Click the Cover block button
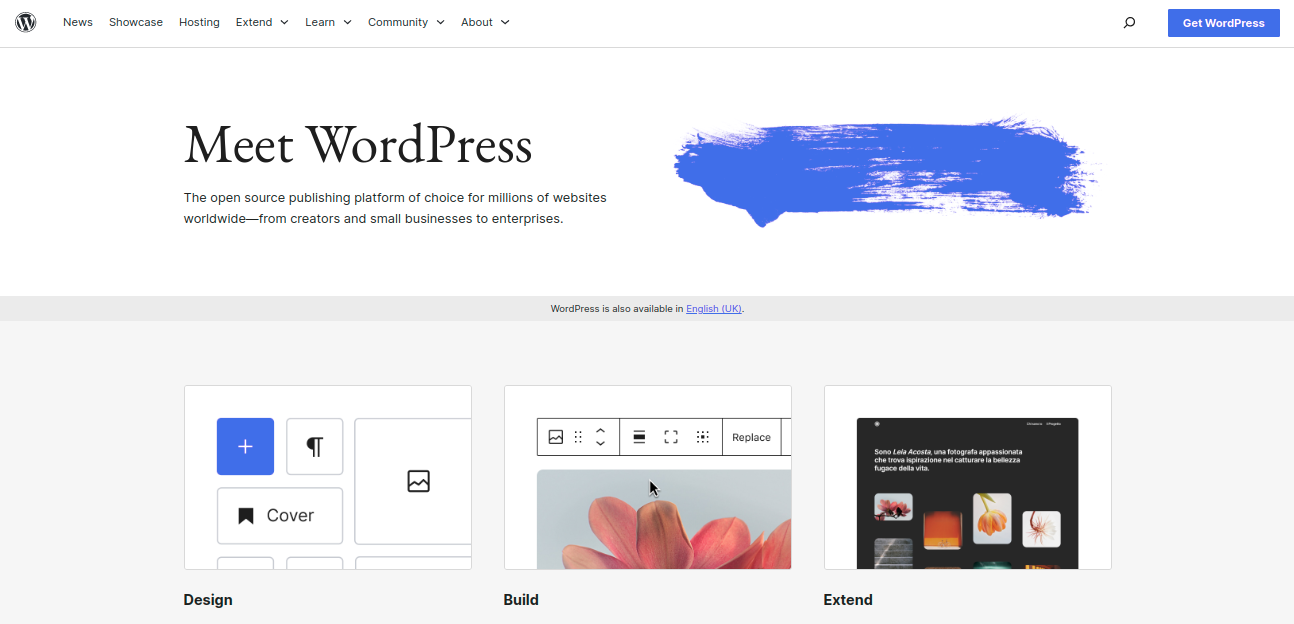1294x624 pixels. click(279, 515)
